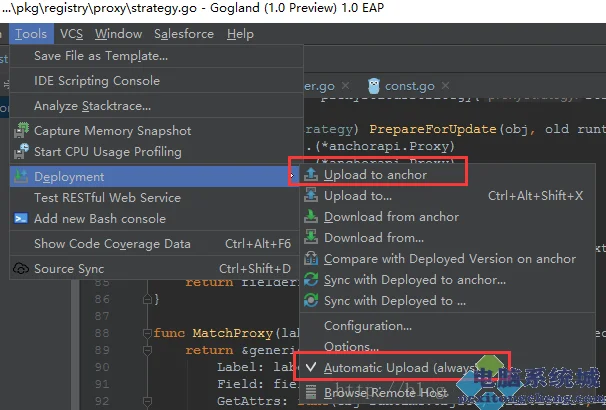Image resolution: width=606 pixels, height=410 pixels.
Task: Close the const.go editor tab
Action: pos(446,85)
